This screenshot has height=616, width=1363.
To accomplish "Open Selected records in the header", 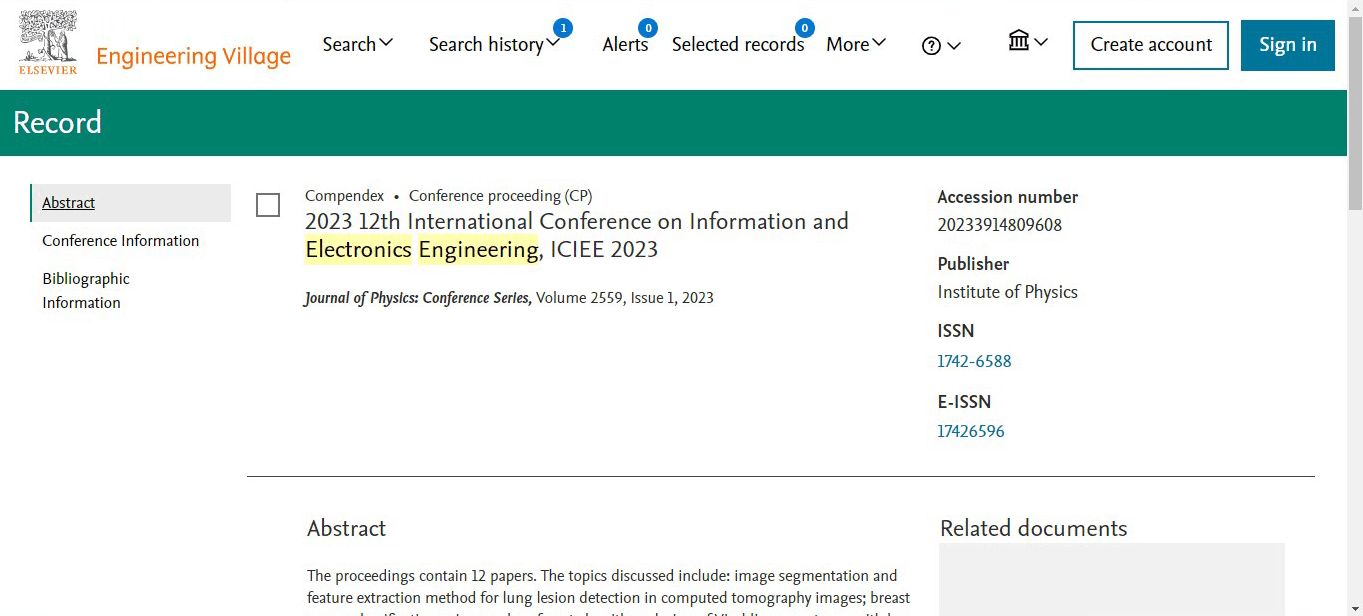I will pos(738,44).
